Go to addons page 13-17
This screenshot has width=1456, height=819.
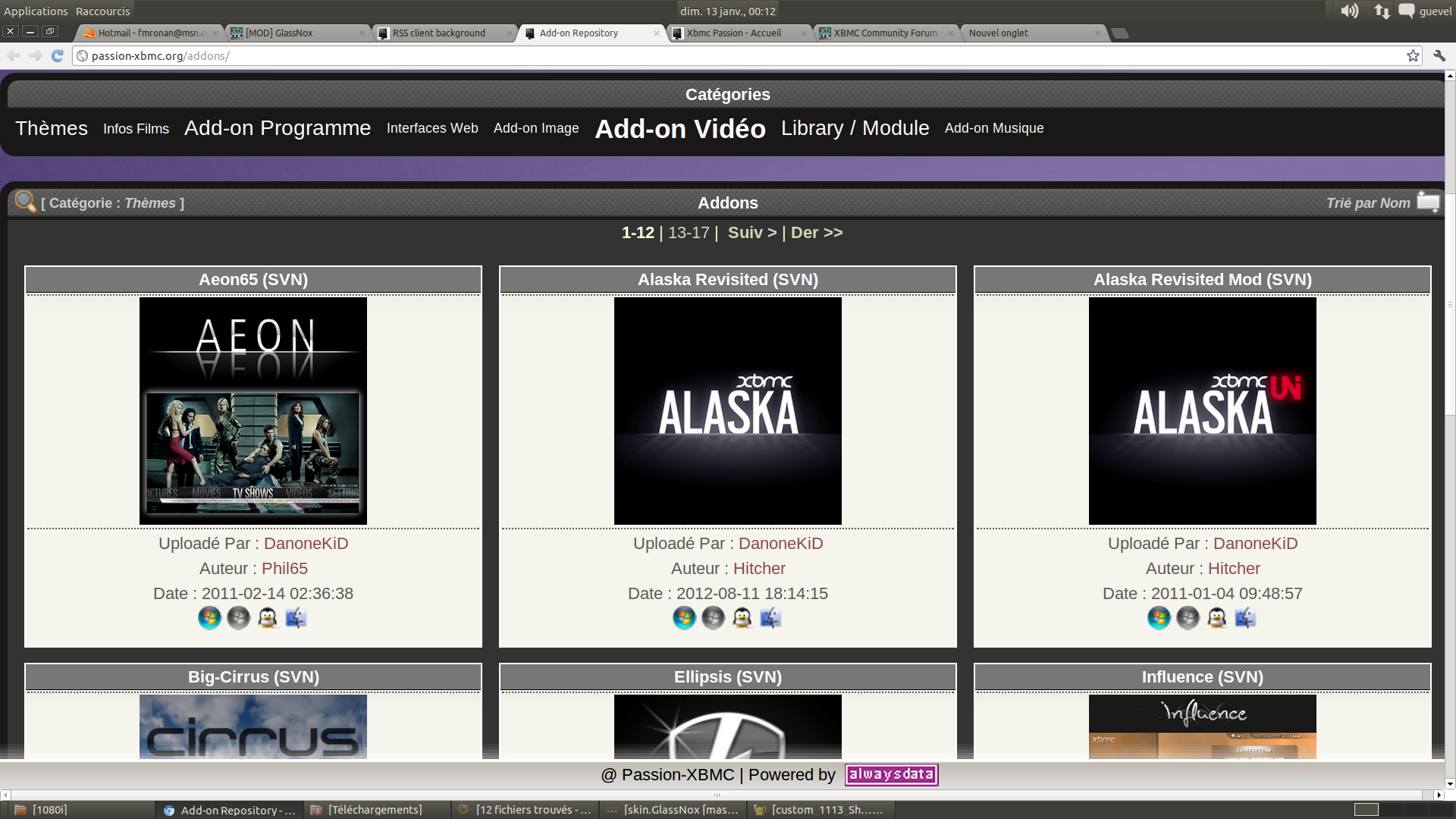tap(688, 233)
